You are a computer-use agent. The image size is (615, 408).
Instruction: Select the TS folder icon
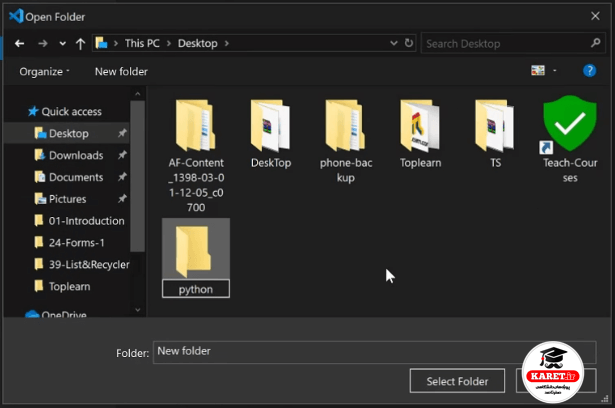click(495, 125)
